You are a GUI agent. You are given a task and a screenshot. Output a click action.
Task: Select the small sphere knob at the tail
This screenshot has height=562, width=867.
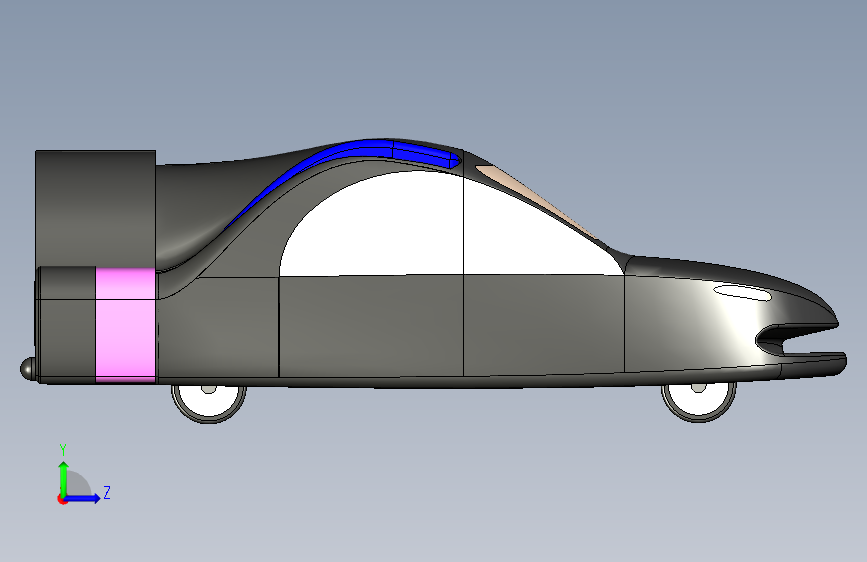click(x=28, y=368)
